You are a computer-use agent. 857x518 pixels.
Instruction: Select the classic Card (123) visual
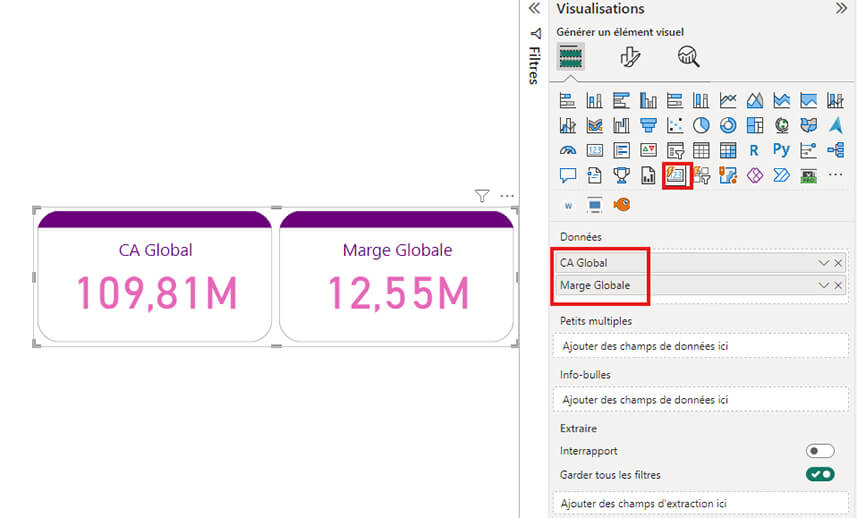[x=595, y=150]
